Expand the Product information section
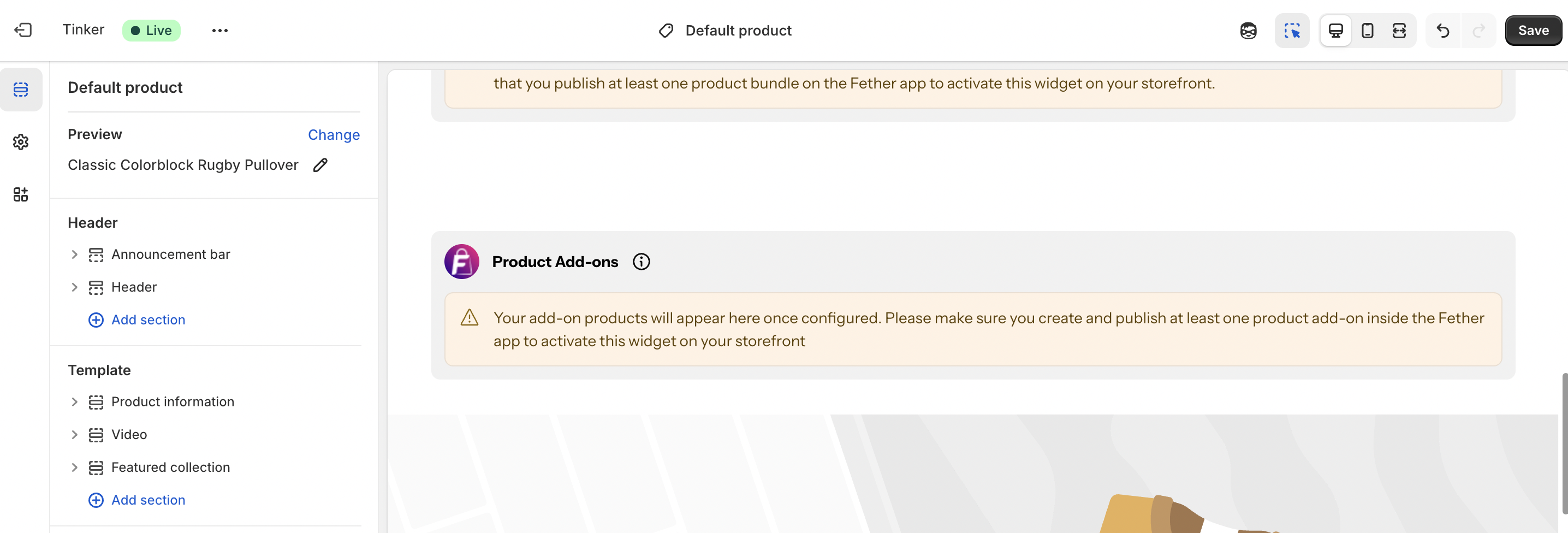 (74, 402)
